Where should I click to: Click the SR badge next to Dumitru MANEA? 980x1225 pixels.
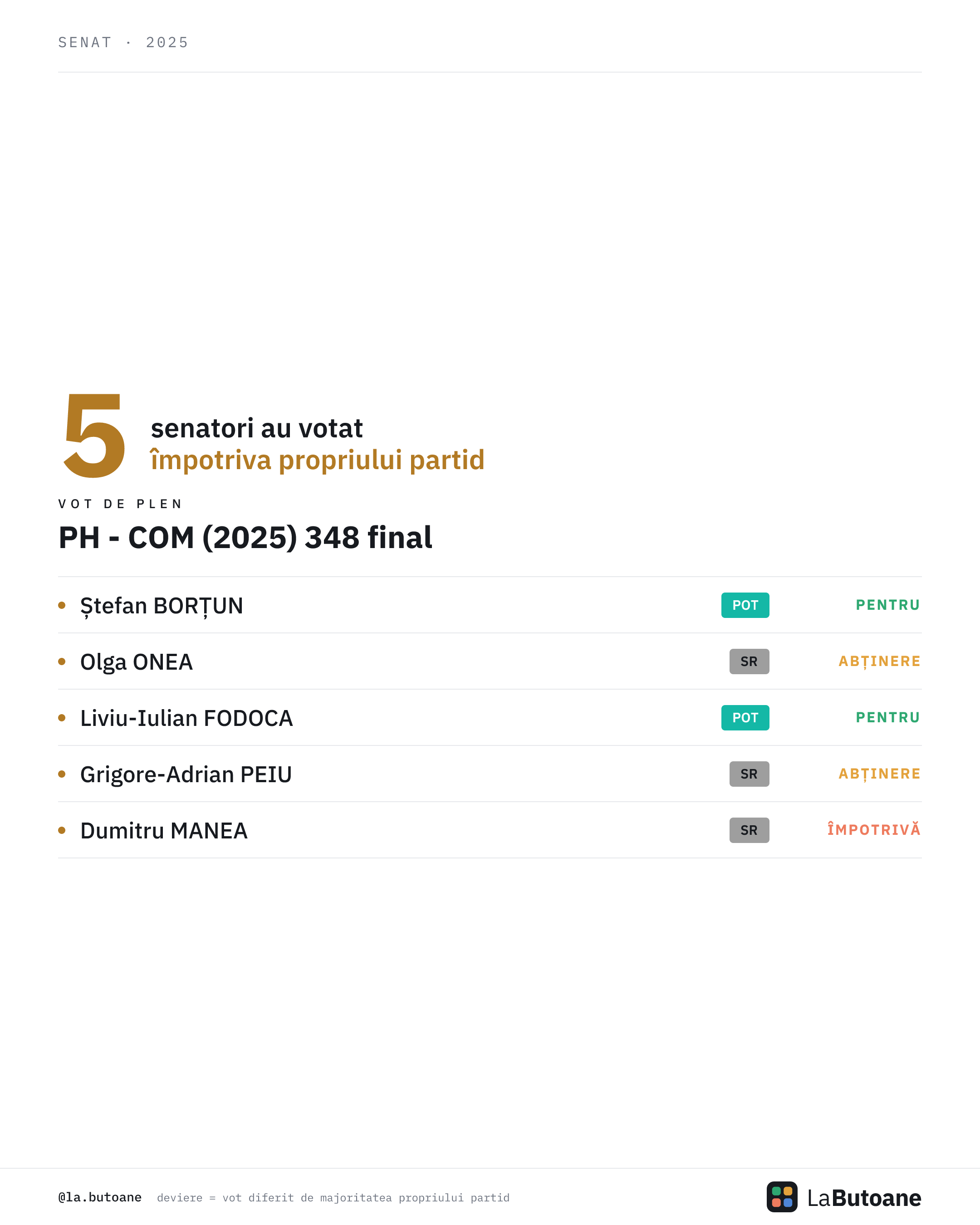point(749,830)
